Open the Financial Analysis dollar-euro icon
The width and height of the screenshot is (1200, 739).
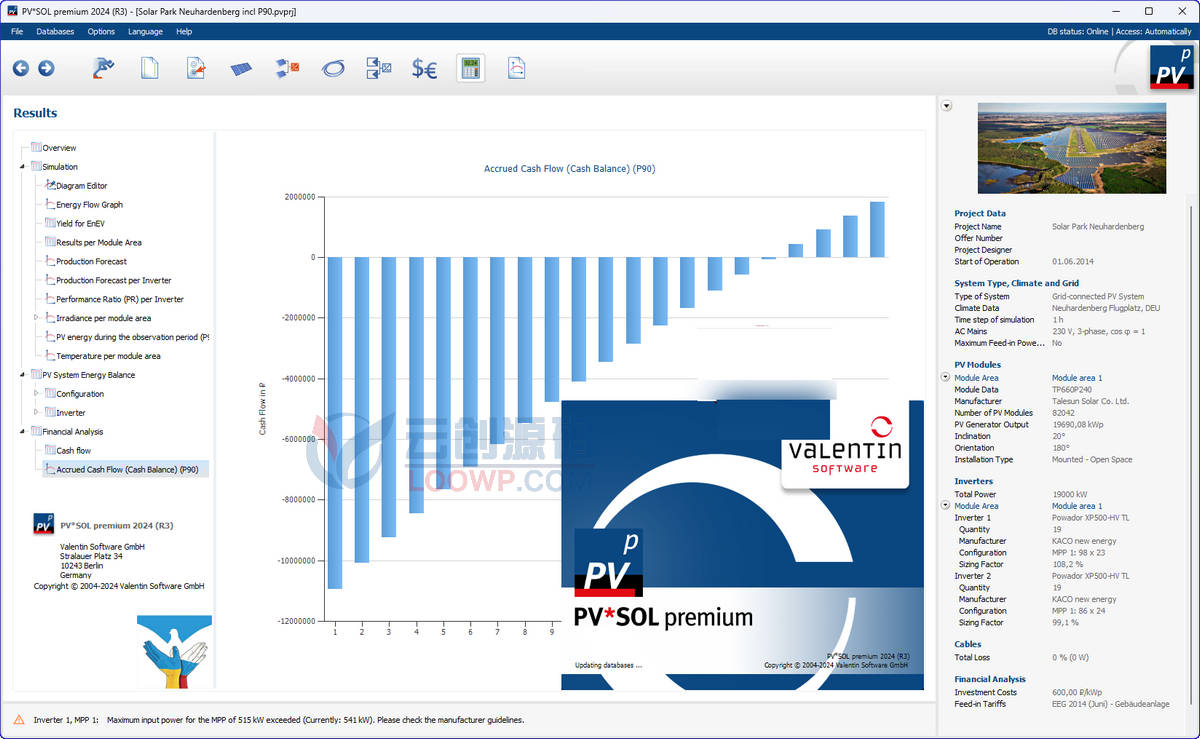425,68
